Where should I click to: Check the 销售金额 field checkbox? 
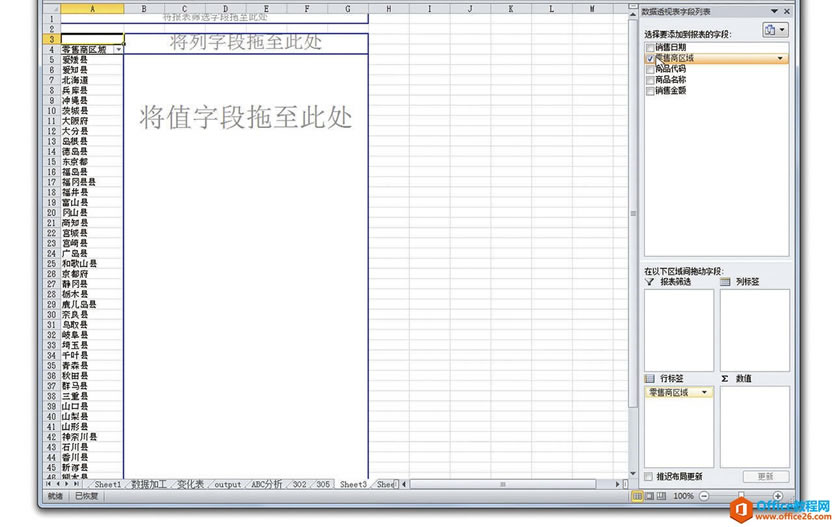coord(650,91)
